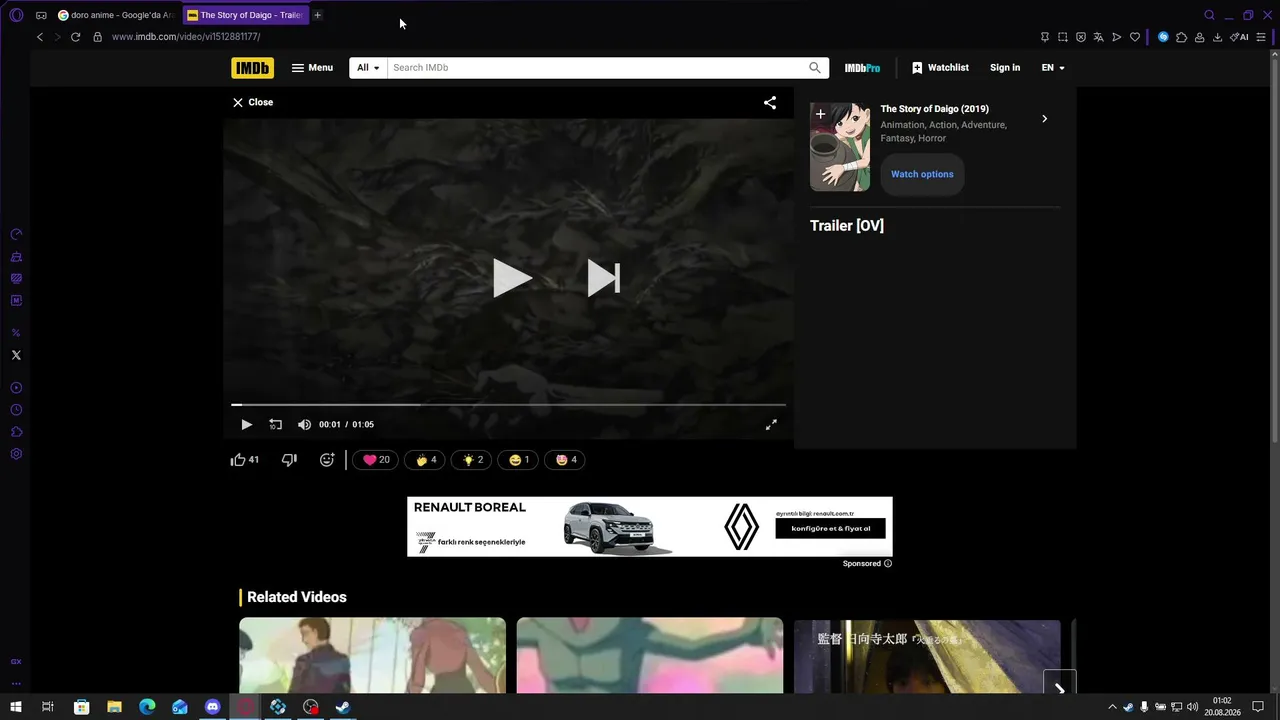Screen dimensions: 1280x720
Task: Play the trailer with the large play button
Action: click(512, 278)
